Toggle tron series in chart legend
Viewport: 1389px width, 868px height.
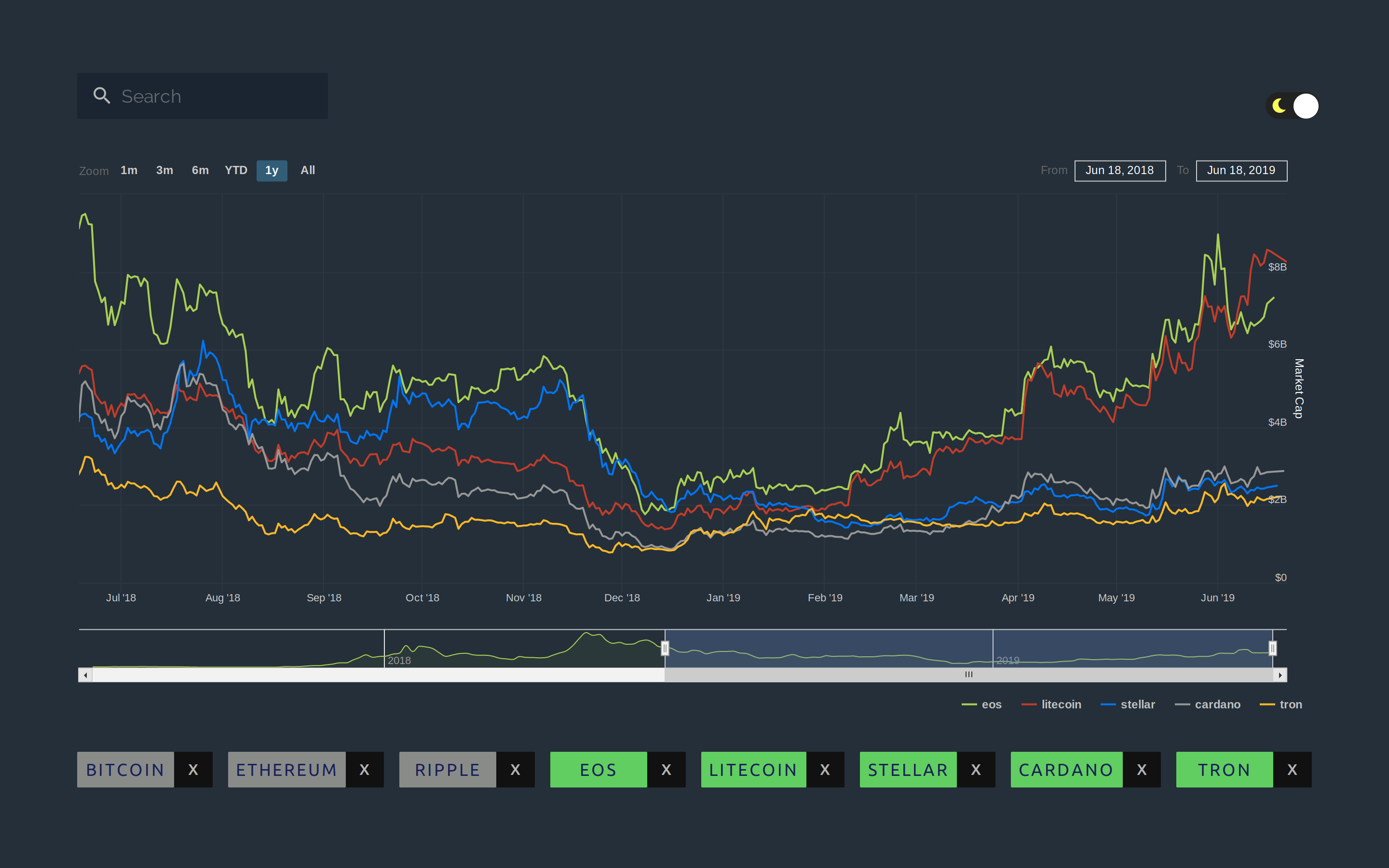pyautogui.click(x=1280, y=705)
